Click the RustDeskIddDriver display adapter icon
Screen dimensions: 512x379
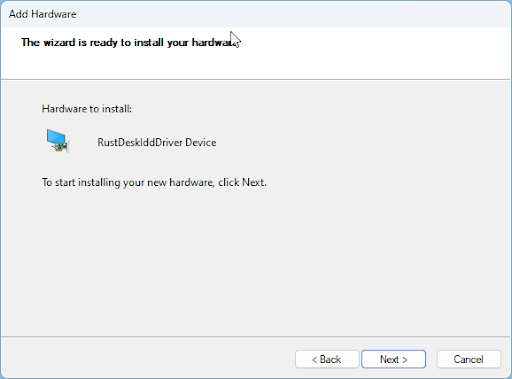pos(58,141)
